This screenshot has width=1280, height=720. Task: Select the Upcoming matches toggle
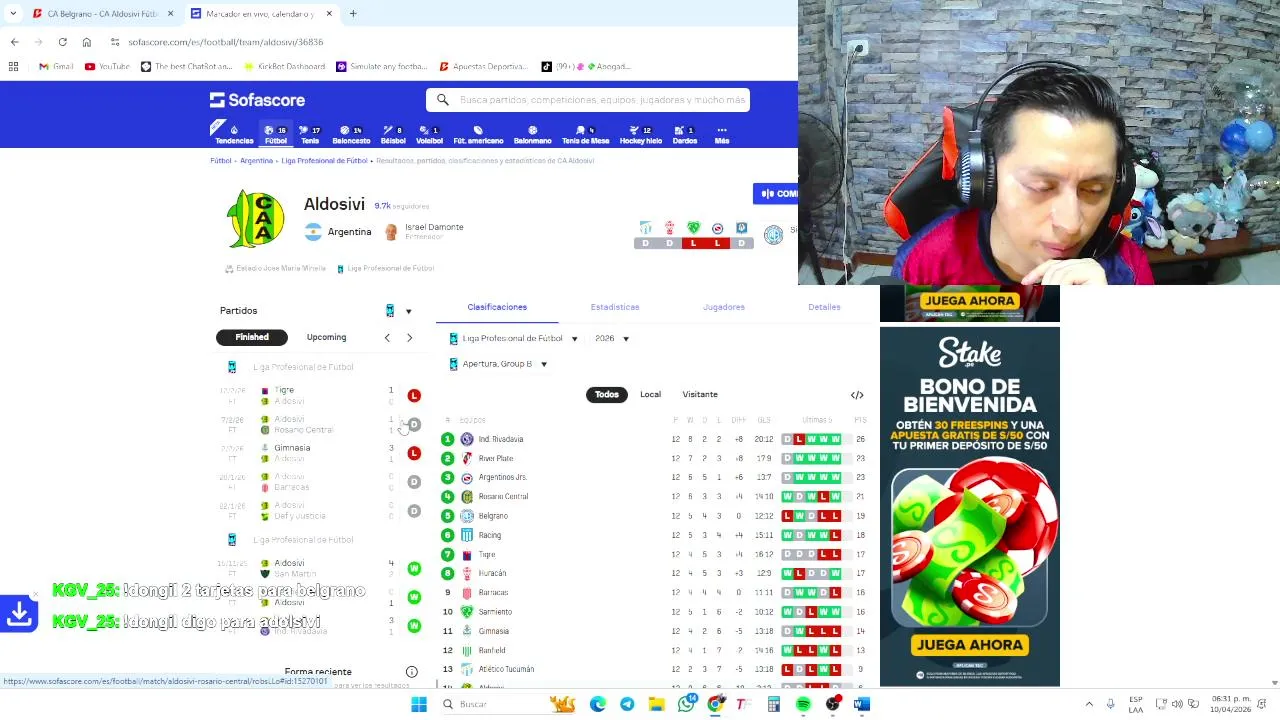coord(326,337)
